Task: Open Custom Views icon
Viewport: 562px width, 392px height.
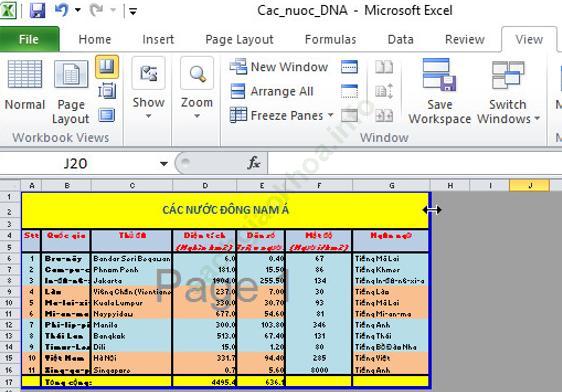Action: pyautogui.click(x=107, y=91)
